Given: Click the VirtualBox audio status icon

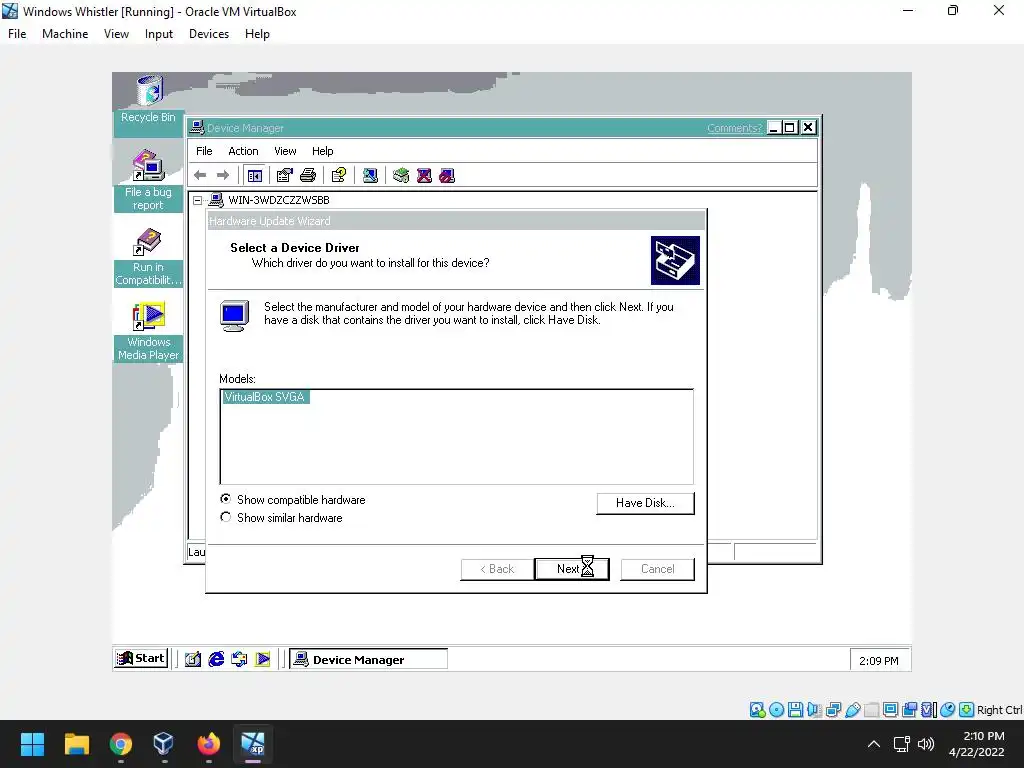Looking at the screenshot, I should tap(814, 710).
